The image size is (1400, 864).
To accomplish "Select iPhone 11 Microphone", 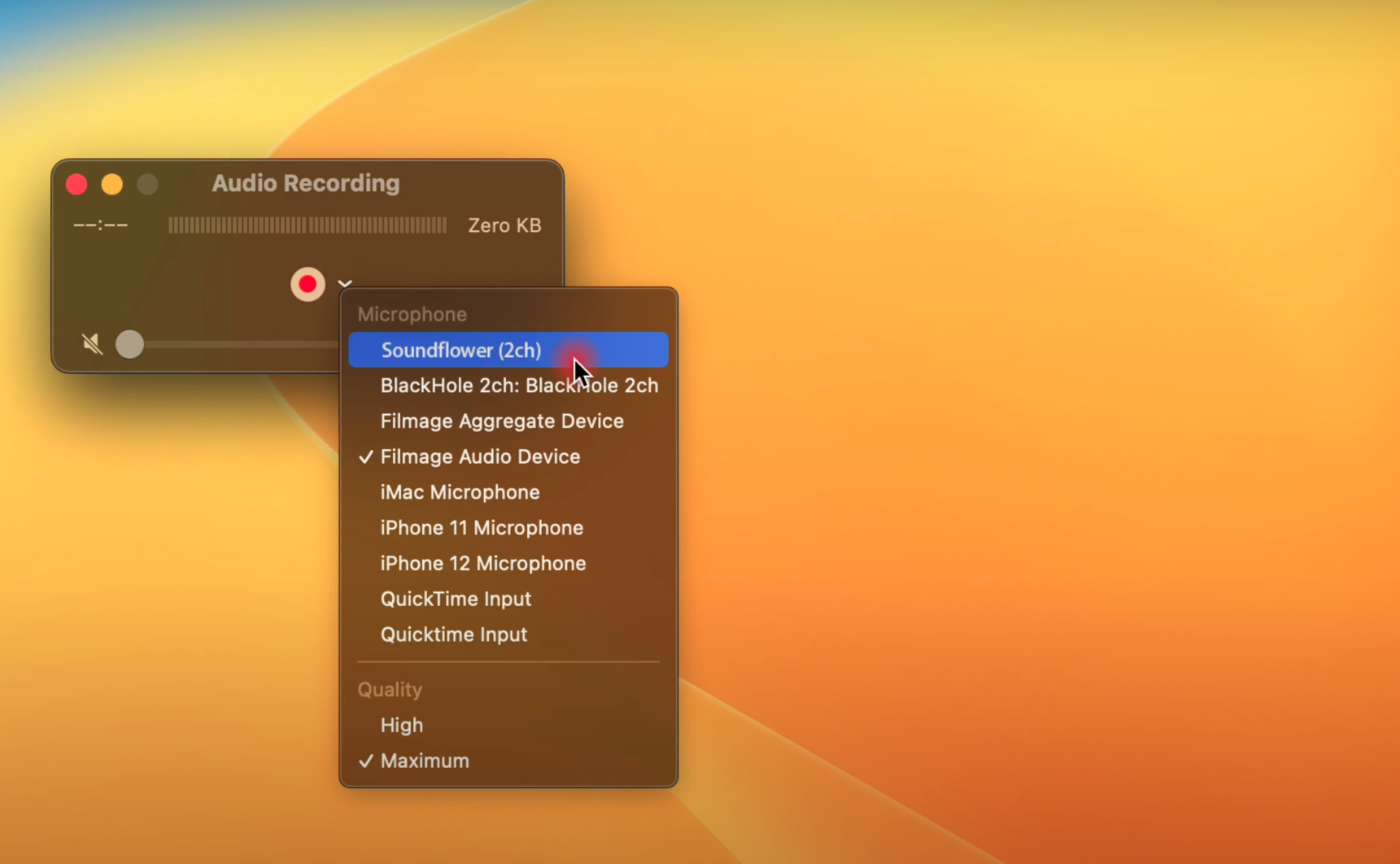I will [x=508, y=528].
